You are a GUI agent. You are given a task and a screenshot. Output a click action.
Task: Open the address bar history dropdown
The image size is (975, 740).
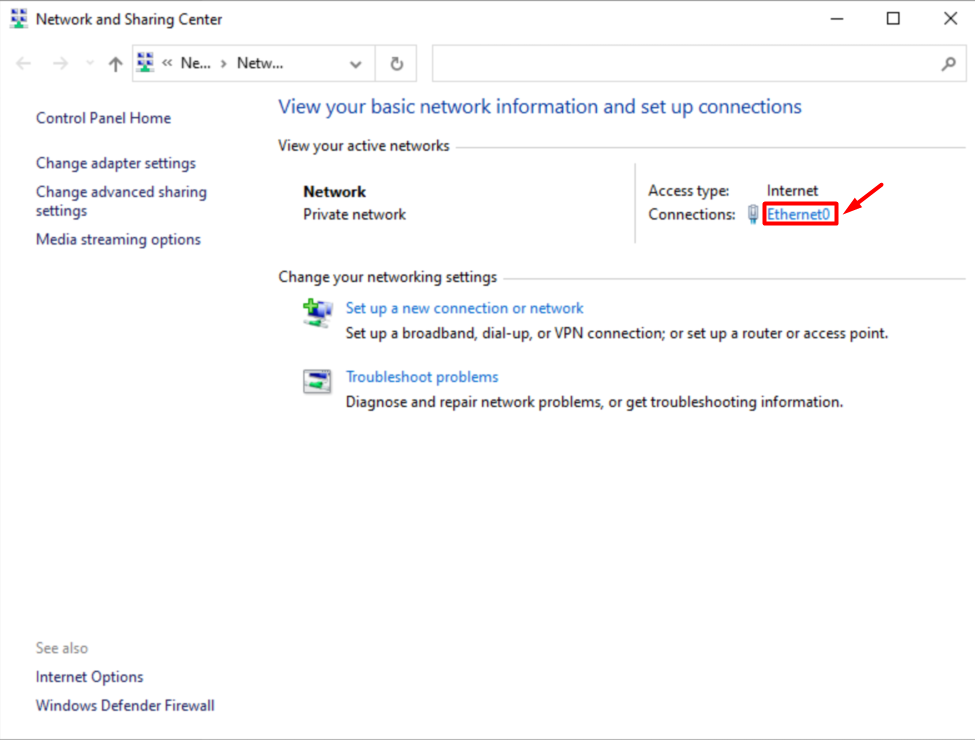click(355, 63)
